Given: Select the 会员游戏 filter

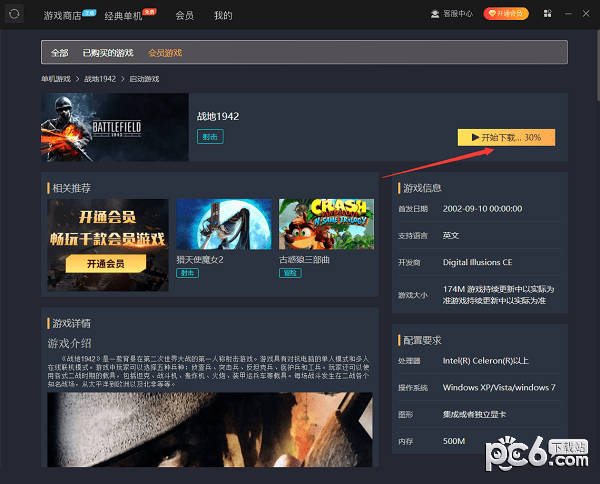Looking at the screenshot, I should point(165,53).
